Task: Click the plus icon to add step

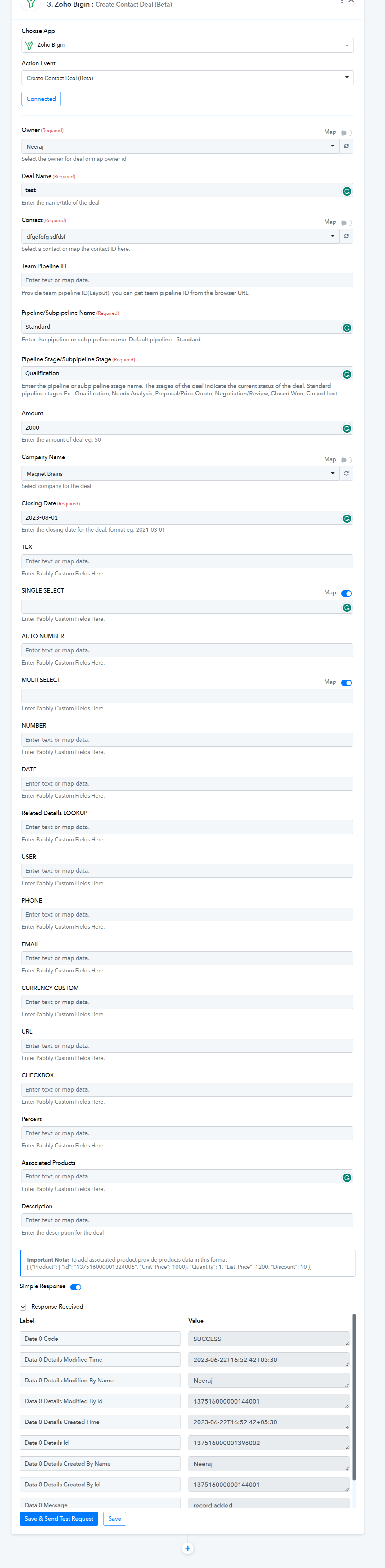Action: (188, 1548)
